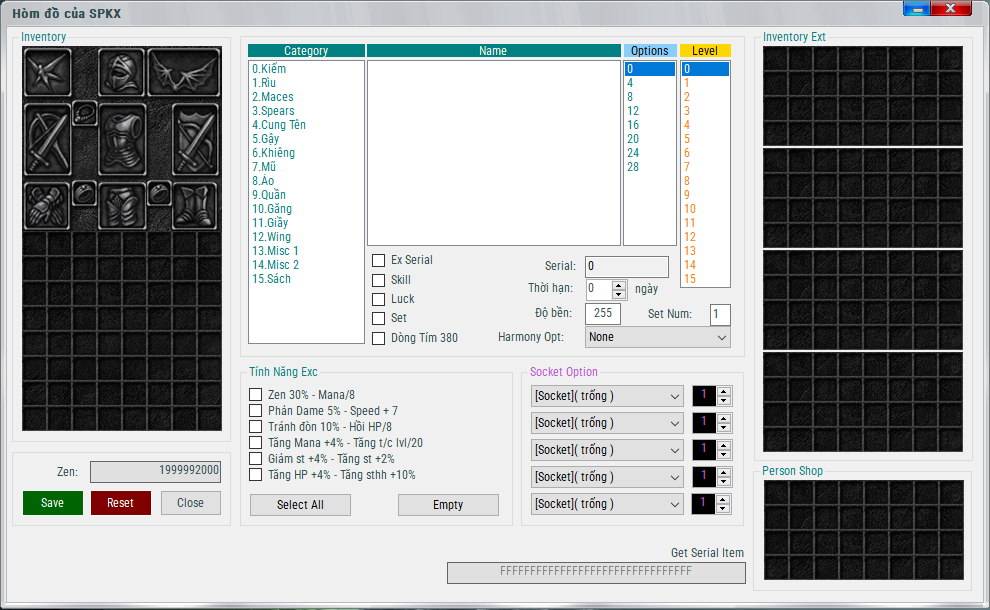Open the Harmony Opt dropdown
Screen dimensions: 990x610
tap(657, 338)
